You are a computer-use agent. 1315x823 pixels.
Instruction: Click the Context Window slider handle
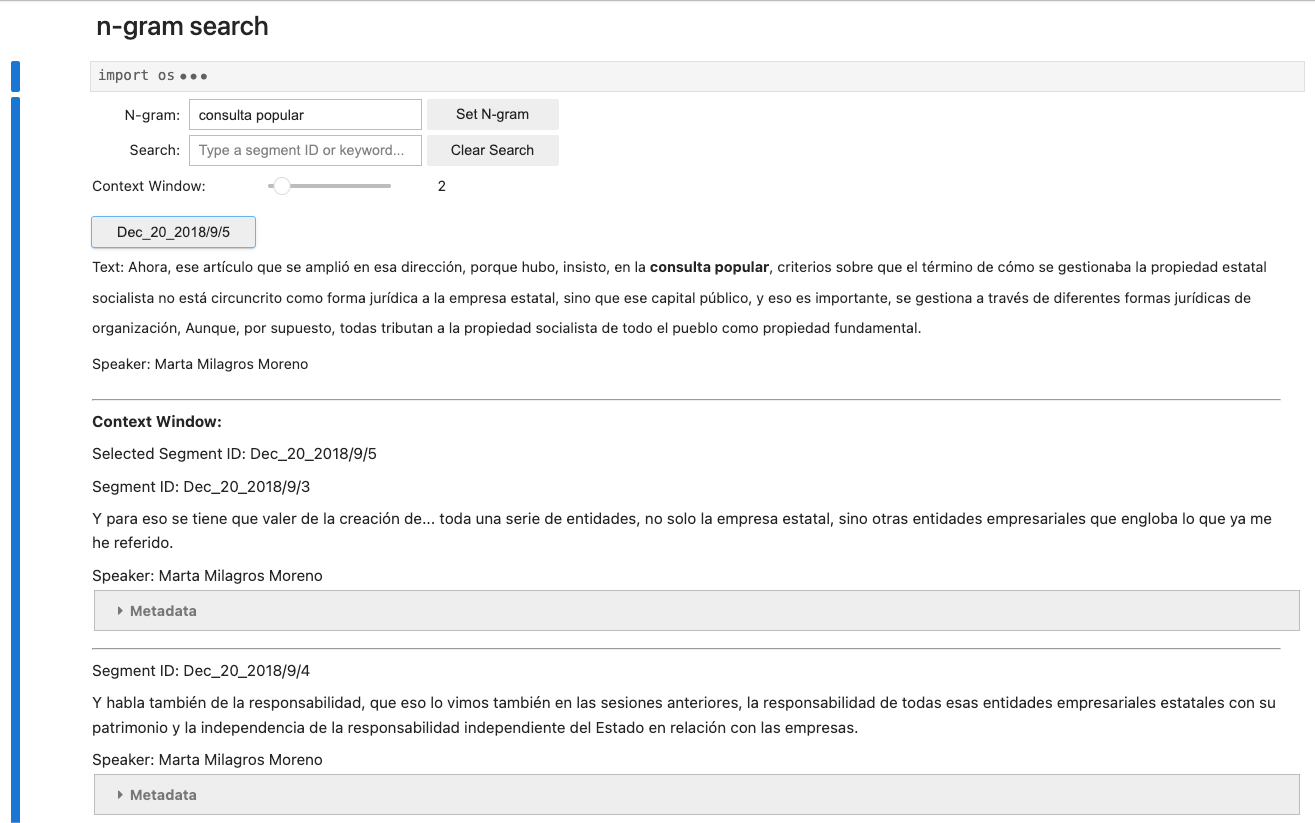click(282, 186)
